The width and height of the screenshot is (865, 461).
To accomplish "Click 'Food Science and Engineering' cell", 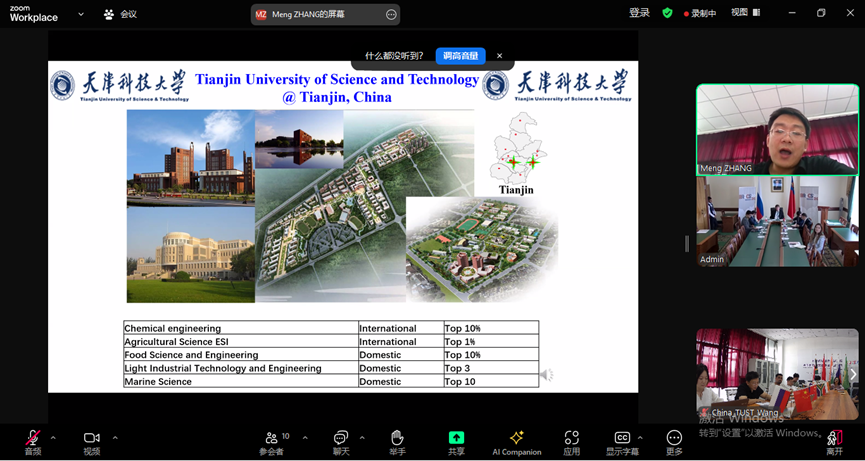I will (241, 355).
